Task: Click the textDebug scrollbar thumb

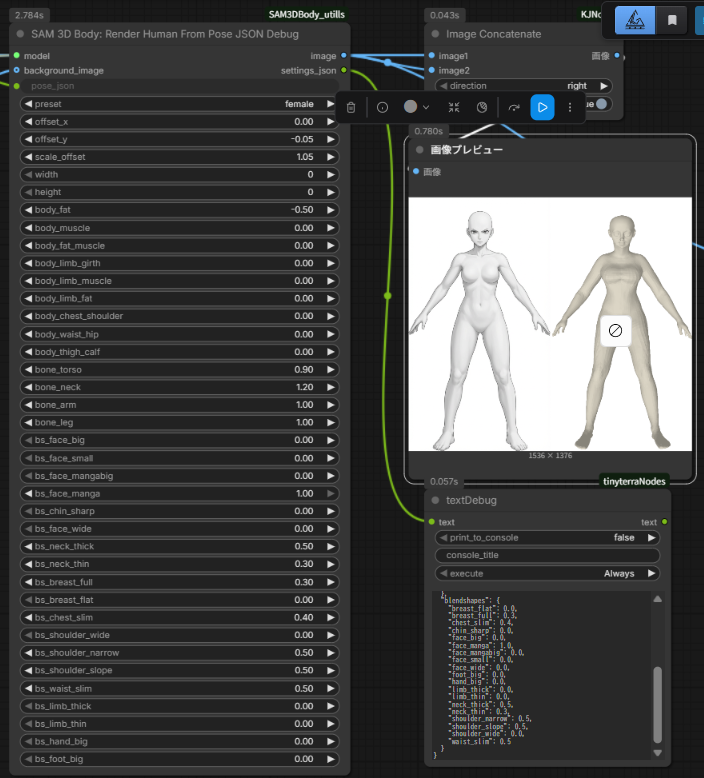Action: (657, 705)
